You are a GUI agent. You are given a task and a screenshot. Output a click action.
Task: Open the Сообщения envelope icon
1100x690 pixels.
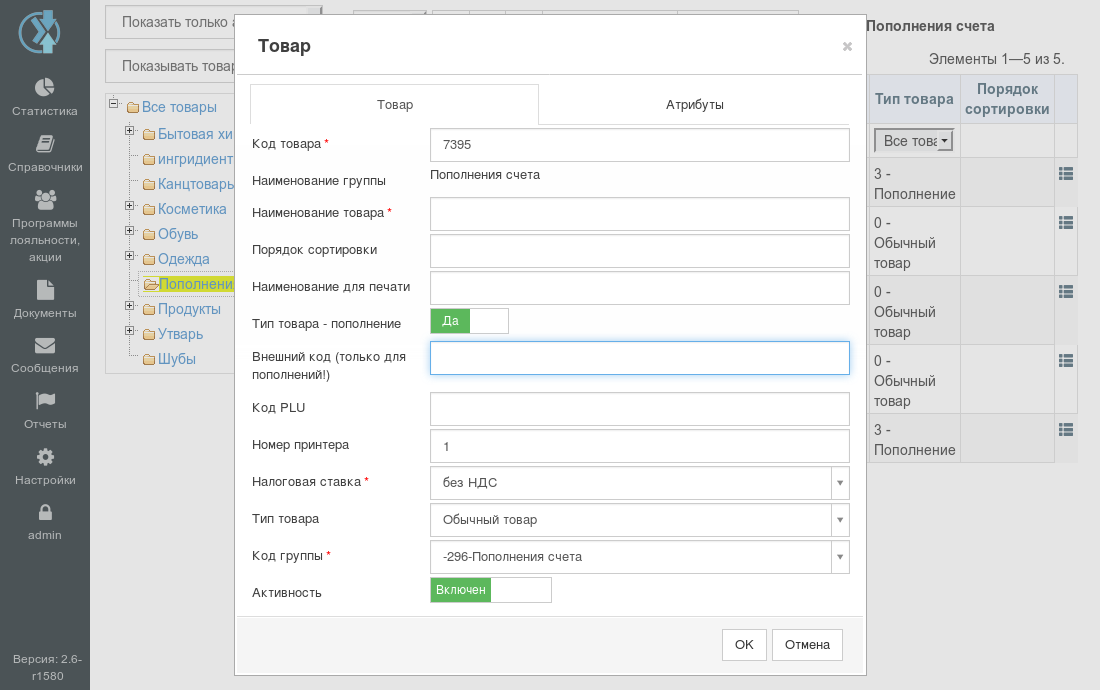coord(45,346)
